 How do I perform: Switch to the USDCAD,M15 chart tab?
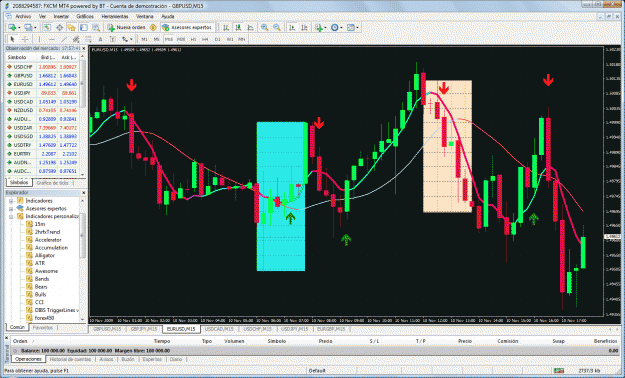click(219, 329)
